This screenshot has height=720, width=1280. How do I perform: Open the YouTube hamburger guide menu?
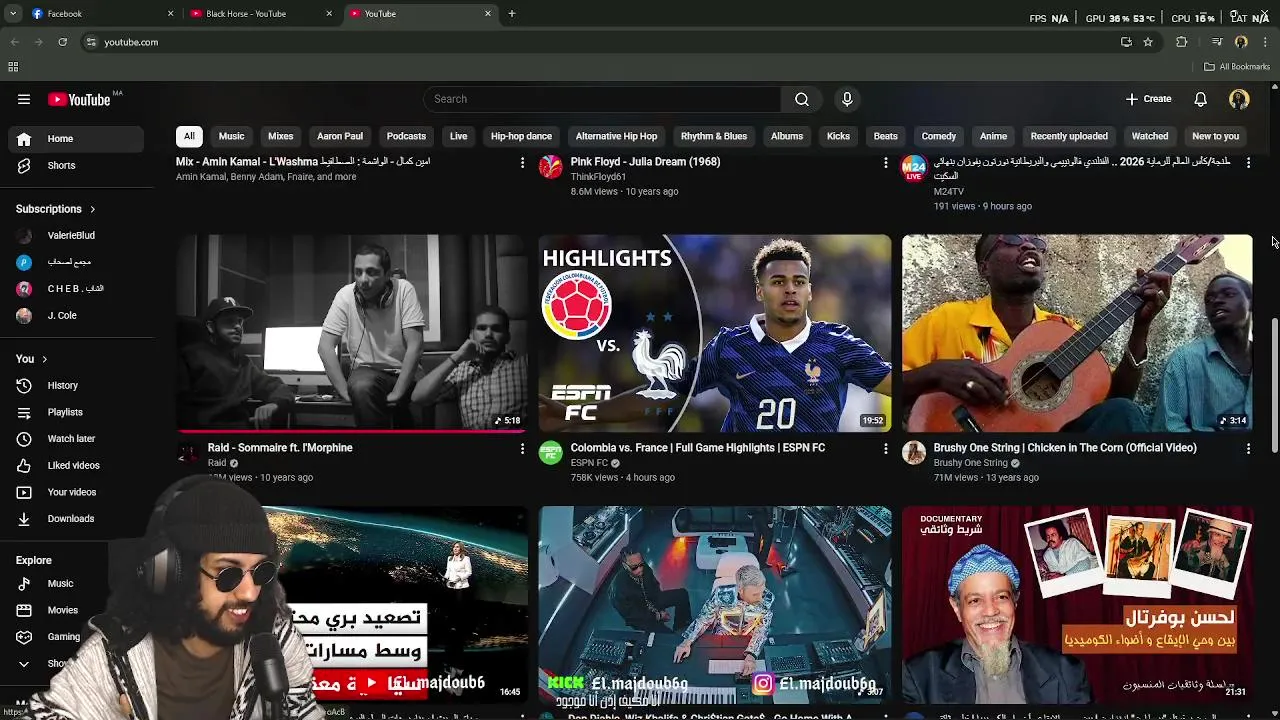pyautogui.click(x=24, y=99)
